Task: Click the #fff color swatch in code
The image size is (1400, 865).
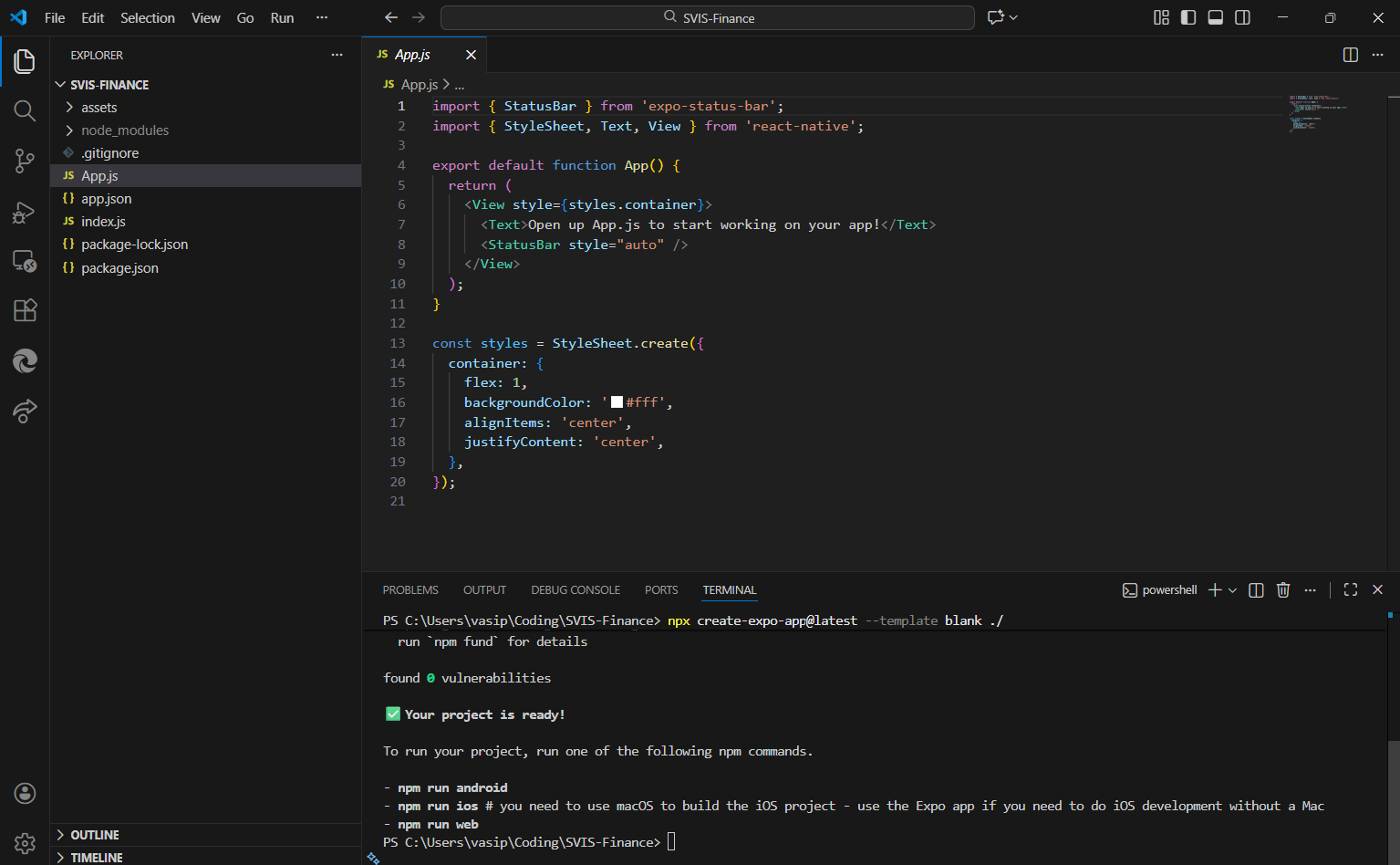Action: [x=617, y=402]
